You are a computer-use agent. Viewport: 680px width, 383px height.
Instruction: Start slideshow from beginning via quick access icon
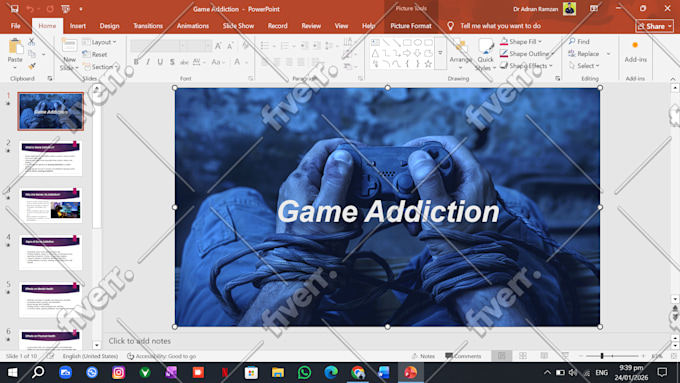65,9
